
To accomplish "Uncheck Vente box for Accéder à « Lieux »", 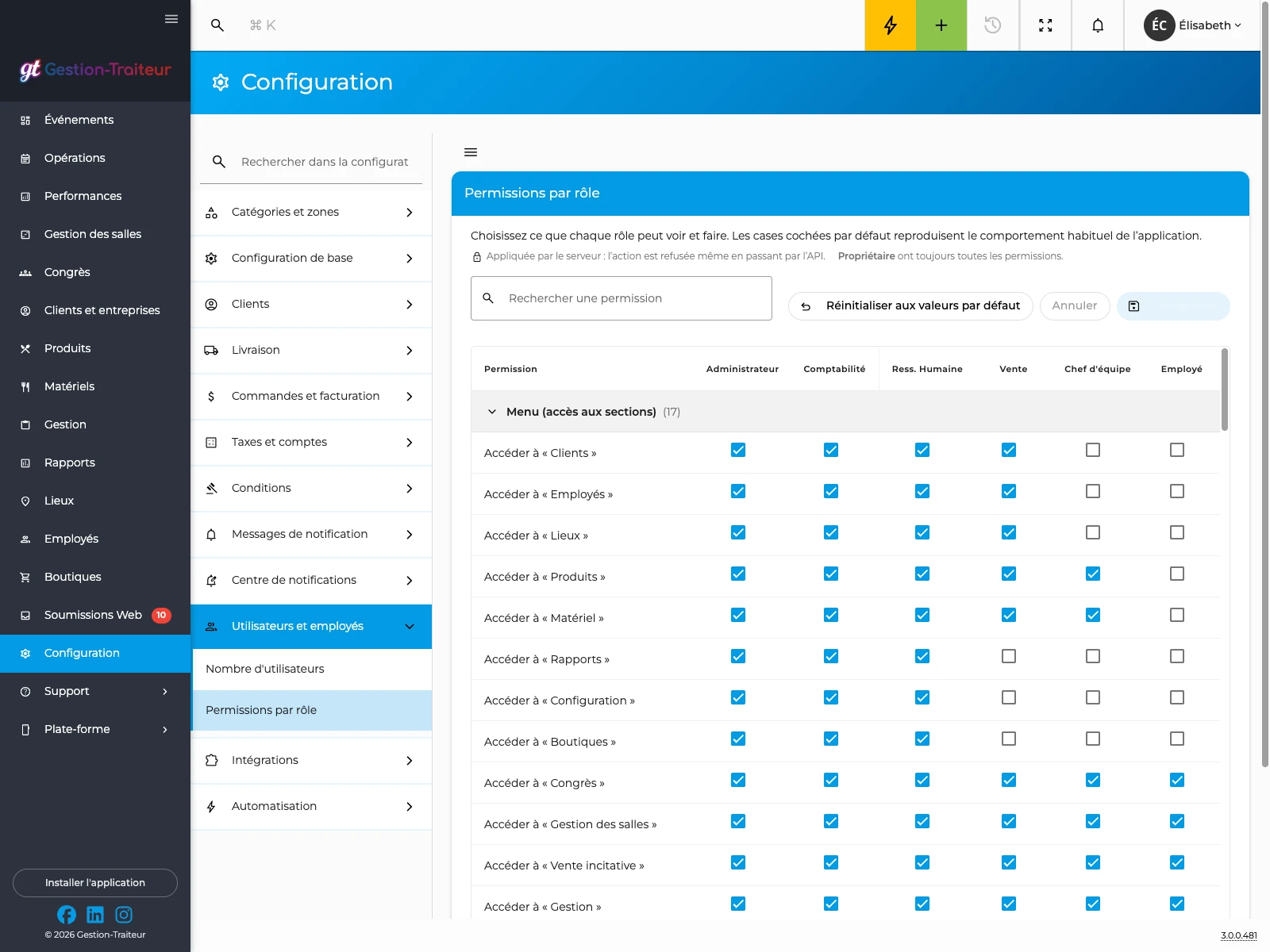I will (1009, 532).
